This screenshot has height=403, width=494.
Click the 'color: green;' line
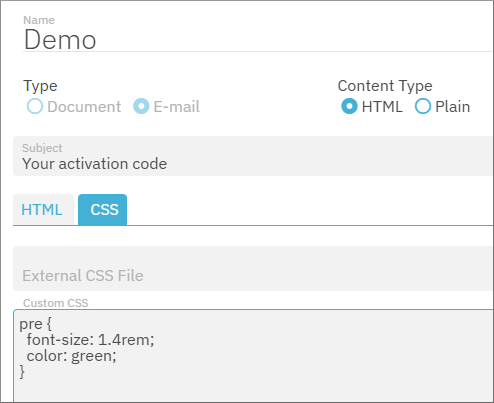pyautogui.click(x=71, y=356)
